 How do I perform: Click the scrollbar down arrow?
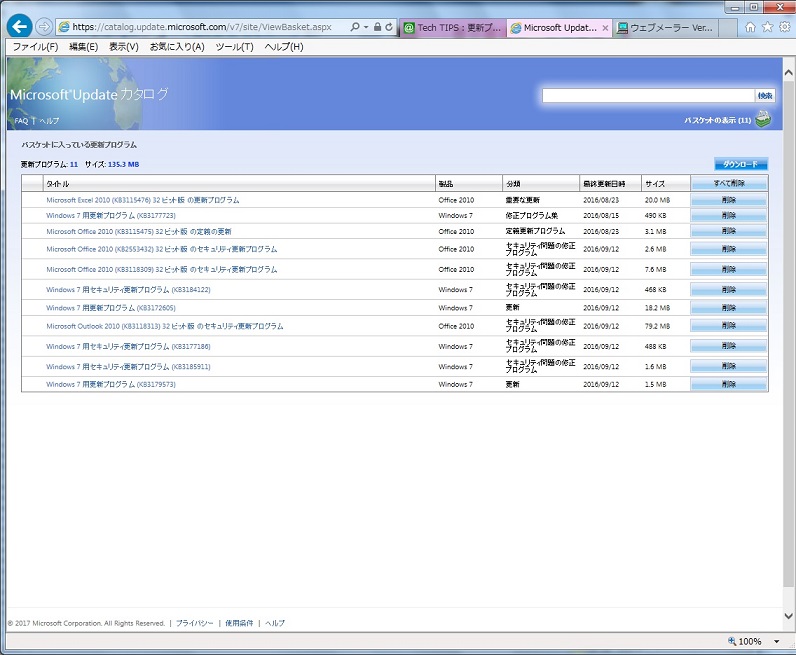[x=788, y=616]
